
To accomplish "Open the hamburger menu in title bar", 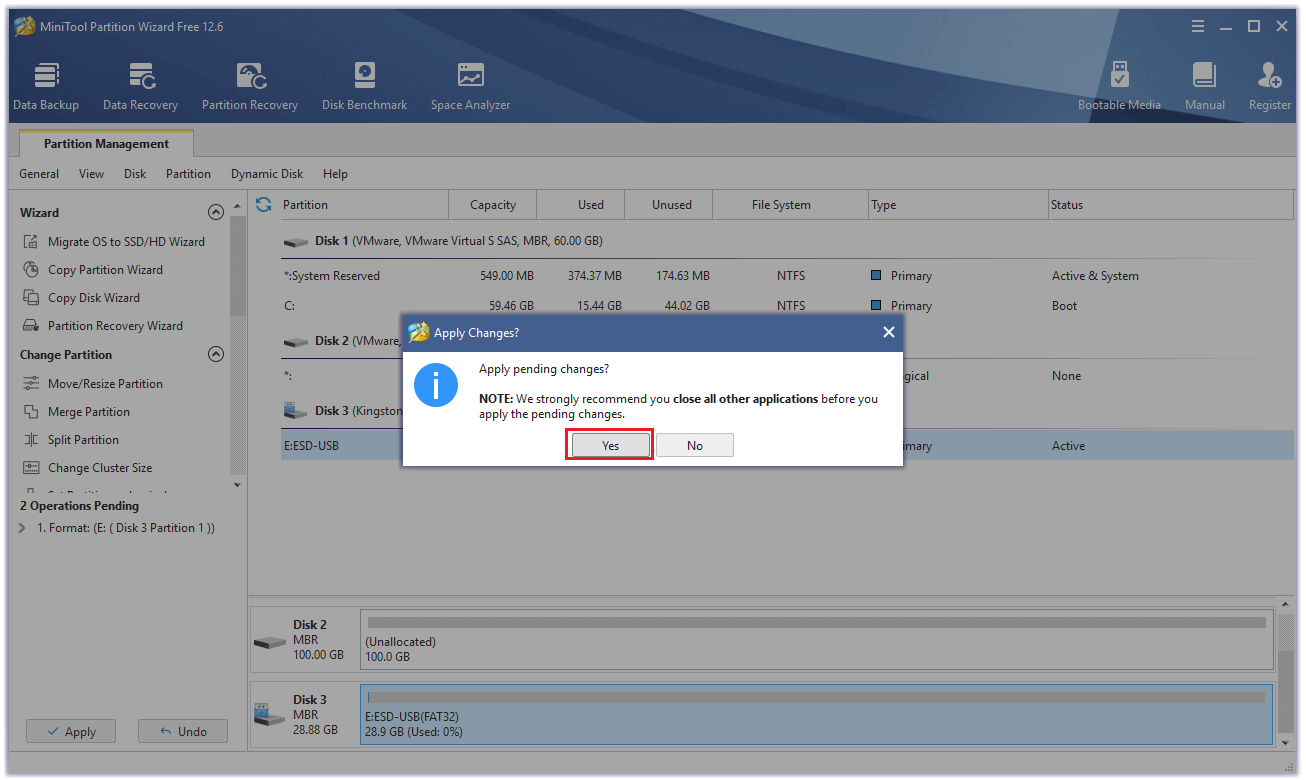I will [x=1199, y=27].
